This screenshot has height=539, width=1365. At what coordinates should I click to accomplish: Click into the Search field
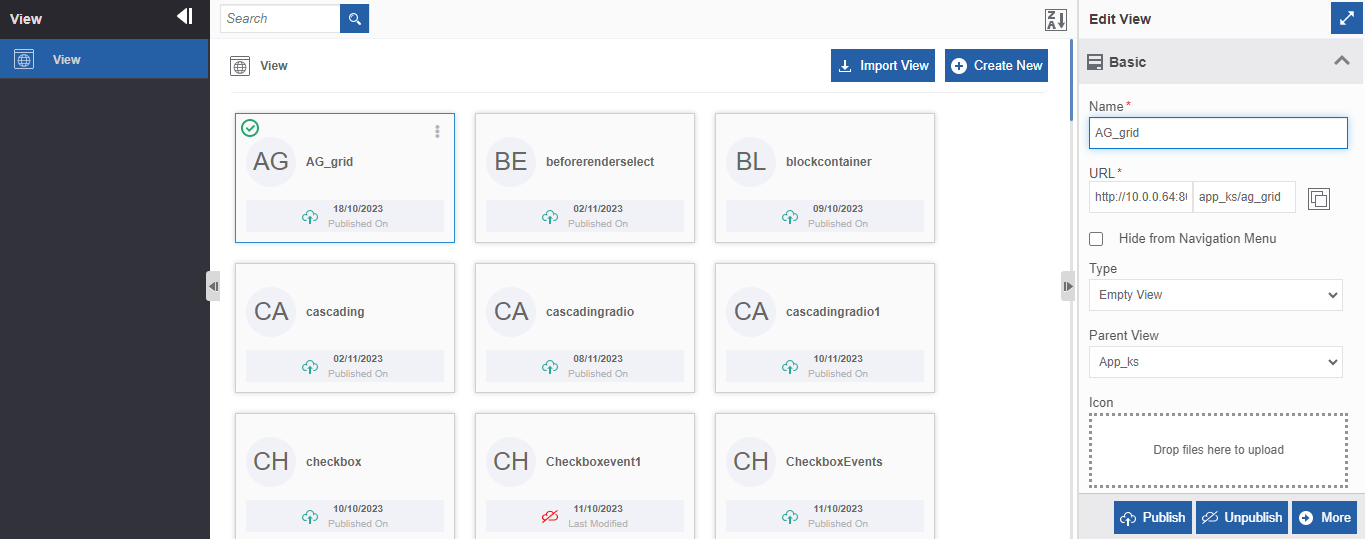(280, 18)
